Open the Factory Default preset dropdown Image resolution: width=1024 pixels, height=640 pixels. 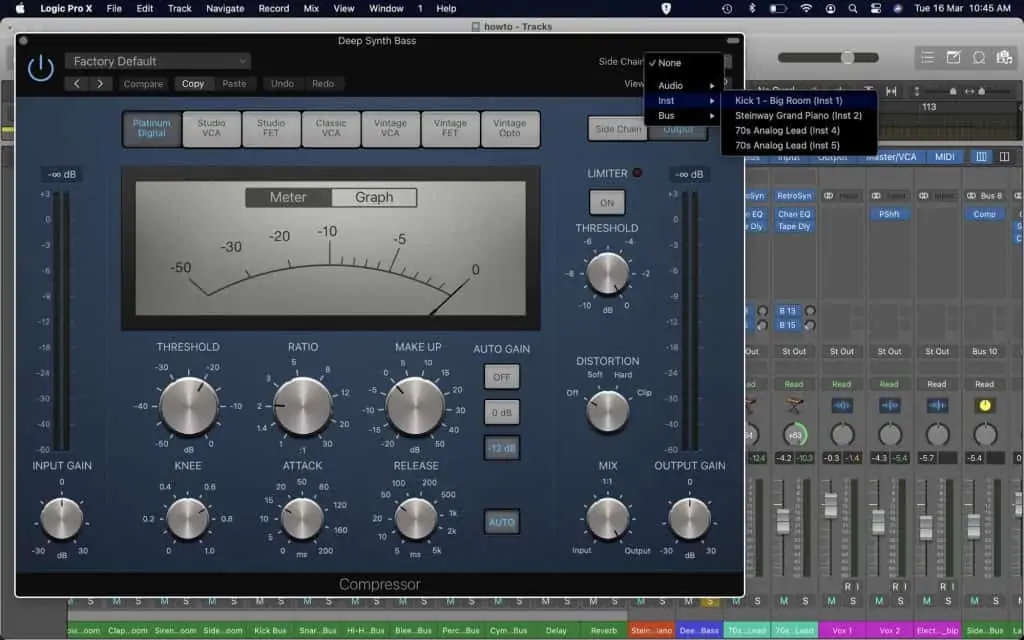pyautogui.click(x=158, y=61)
